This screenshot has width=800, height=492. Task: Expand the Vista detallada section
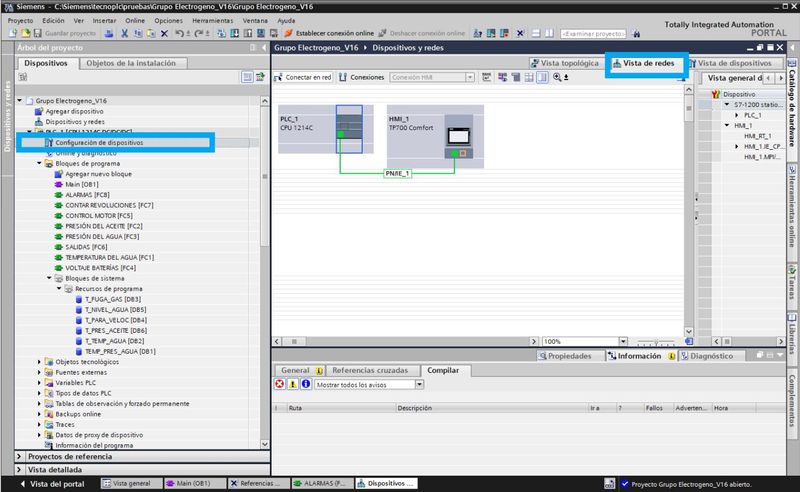click(x=19, y=470)
